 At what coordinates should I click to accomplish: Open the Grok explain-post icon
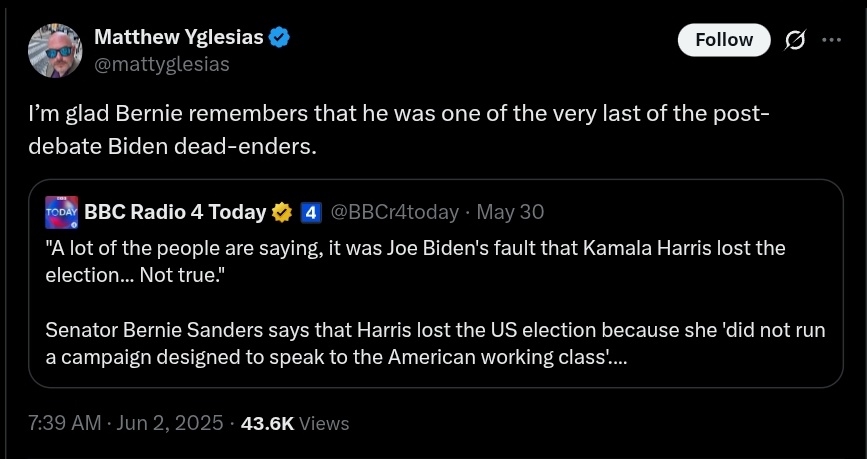click(796, 40)
